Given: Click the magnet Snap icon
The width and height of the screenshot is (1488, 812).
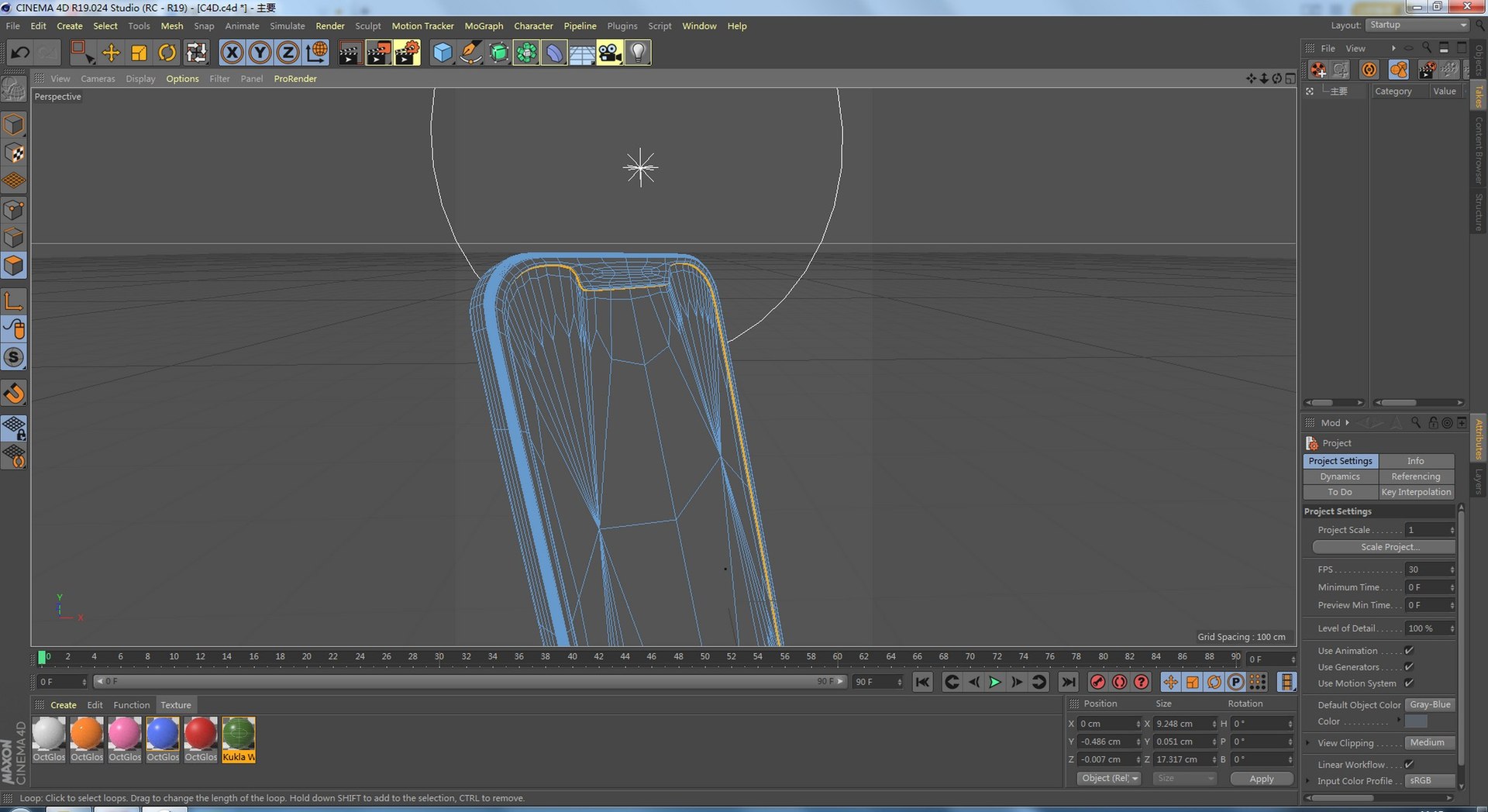Looking at the screenshot, I should 14,393.
